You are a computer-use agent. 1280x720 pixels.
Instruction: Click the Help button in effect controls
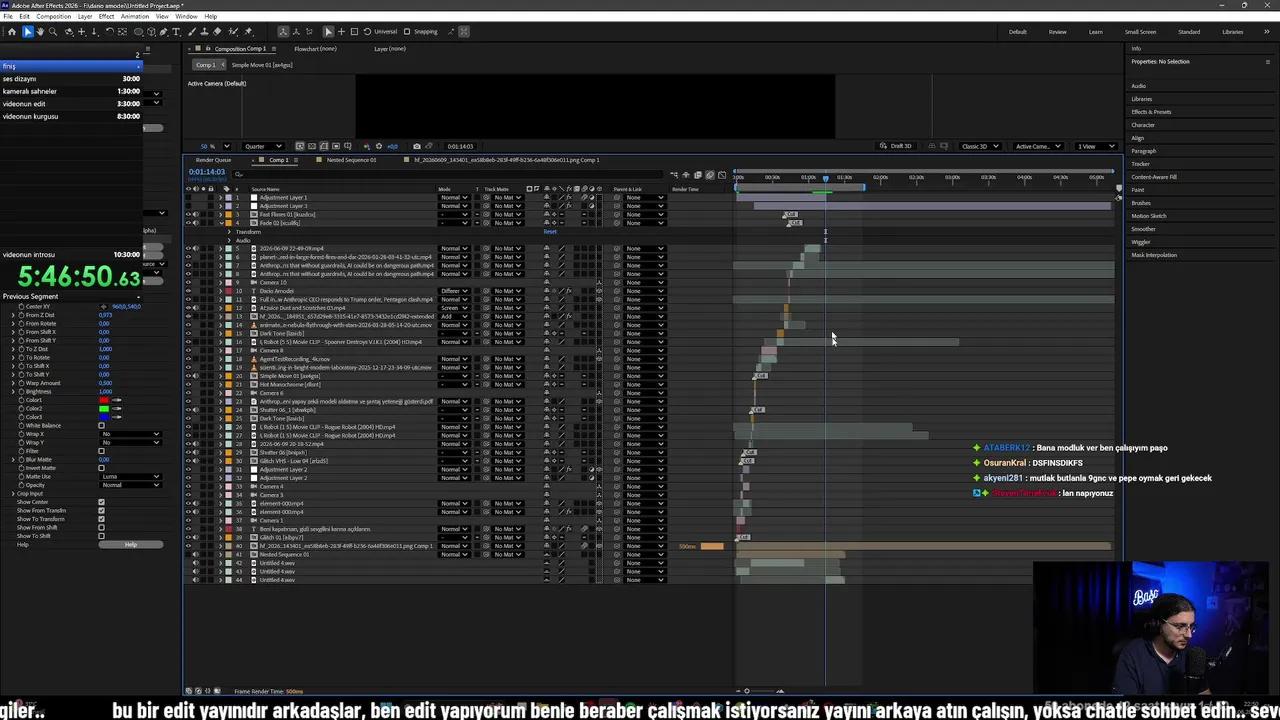pyautogui.click(x=130, y=544)
